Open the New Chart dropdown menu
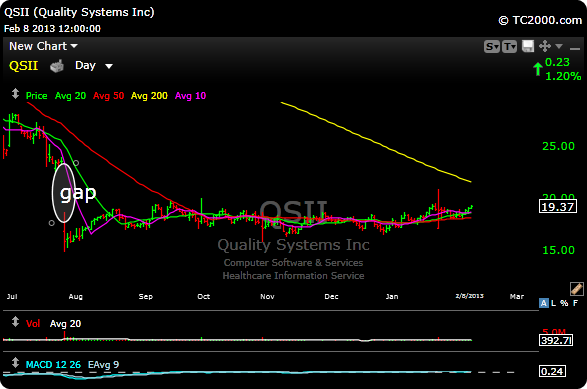 43,46
